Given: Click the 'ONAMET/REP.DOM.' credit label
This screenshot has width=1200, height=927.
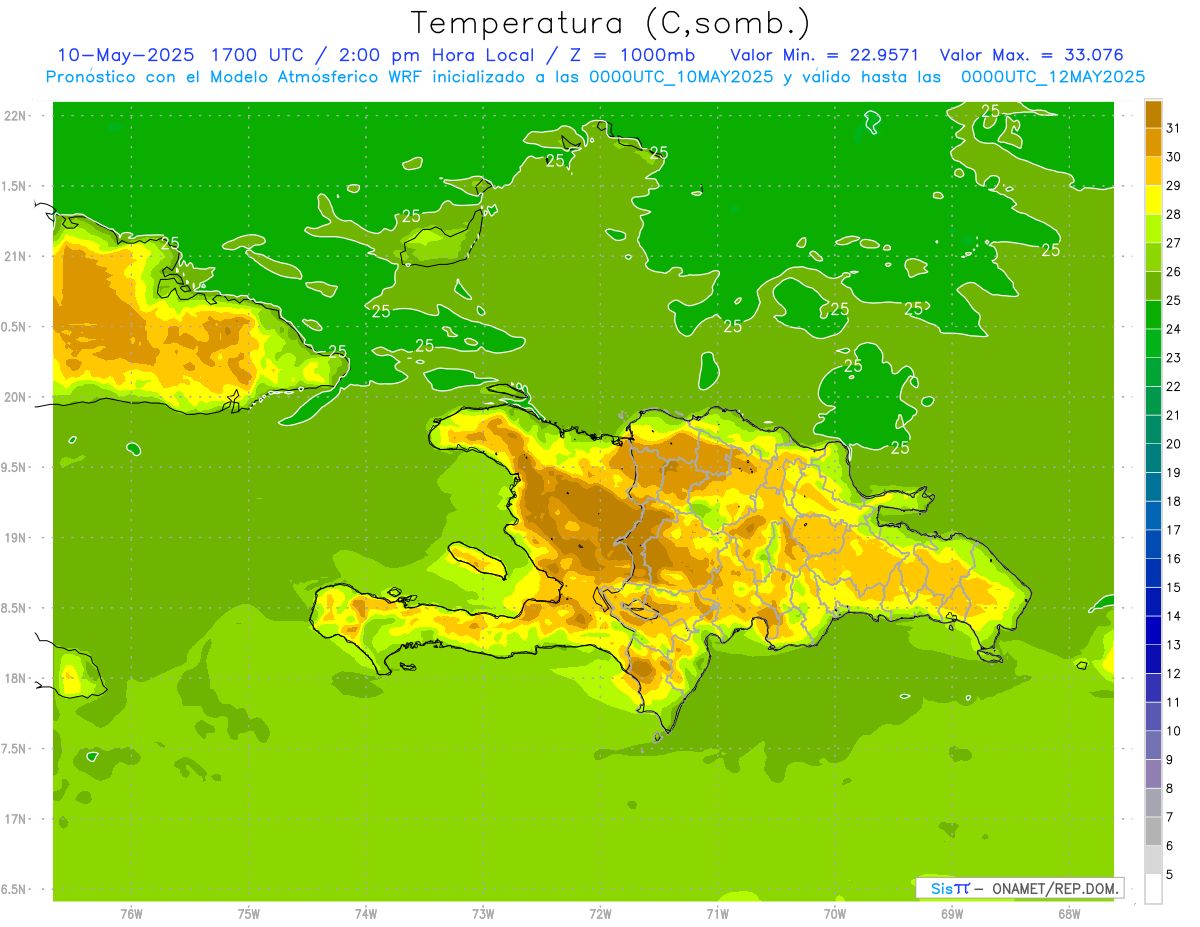Looking at the screenshot, I should tap(1056, 888).
